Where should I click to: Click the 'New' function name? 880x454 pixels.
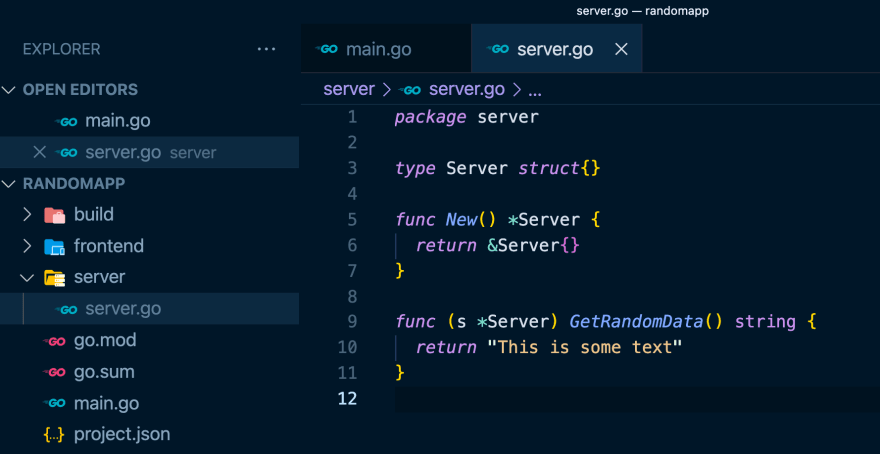click(461, 219)
